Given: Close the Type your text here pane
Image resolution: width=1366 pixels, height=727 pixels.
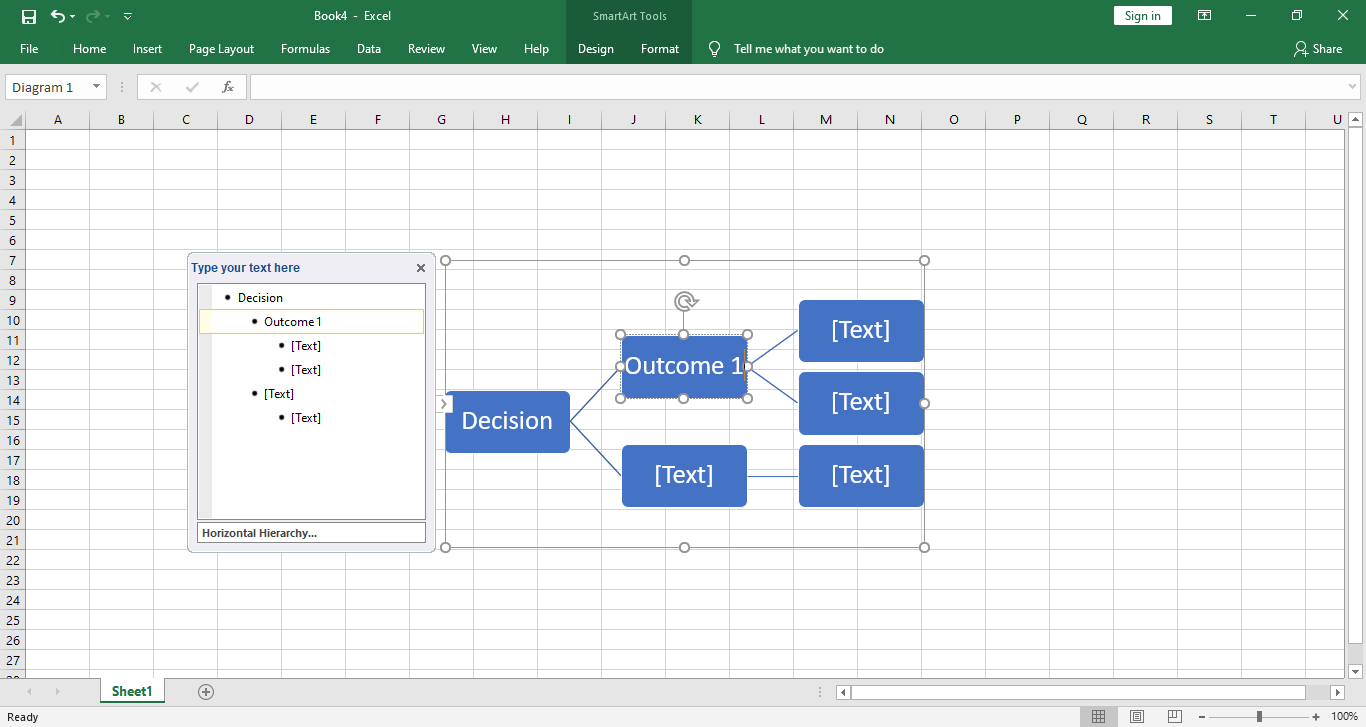Looking at the screenshot, I should tap(420, 267).
